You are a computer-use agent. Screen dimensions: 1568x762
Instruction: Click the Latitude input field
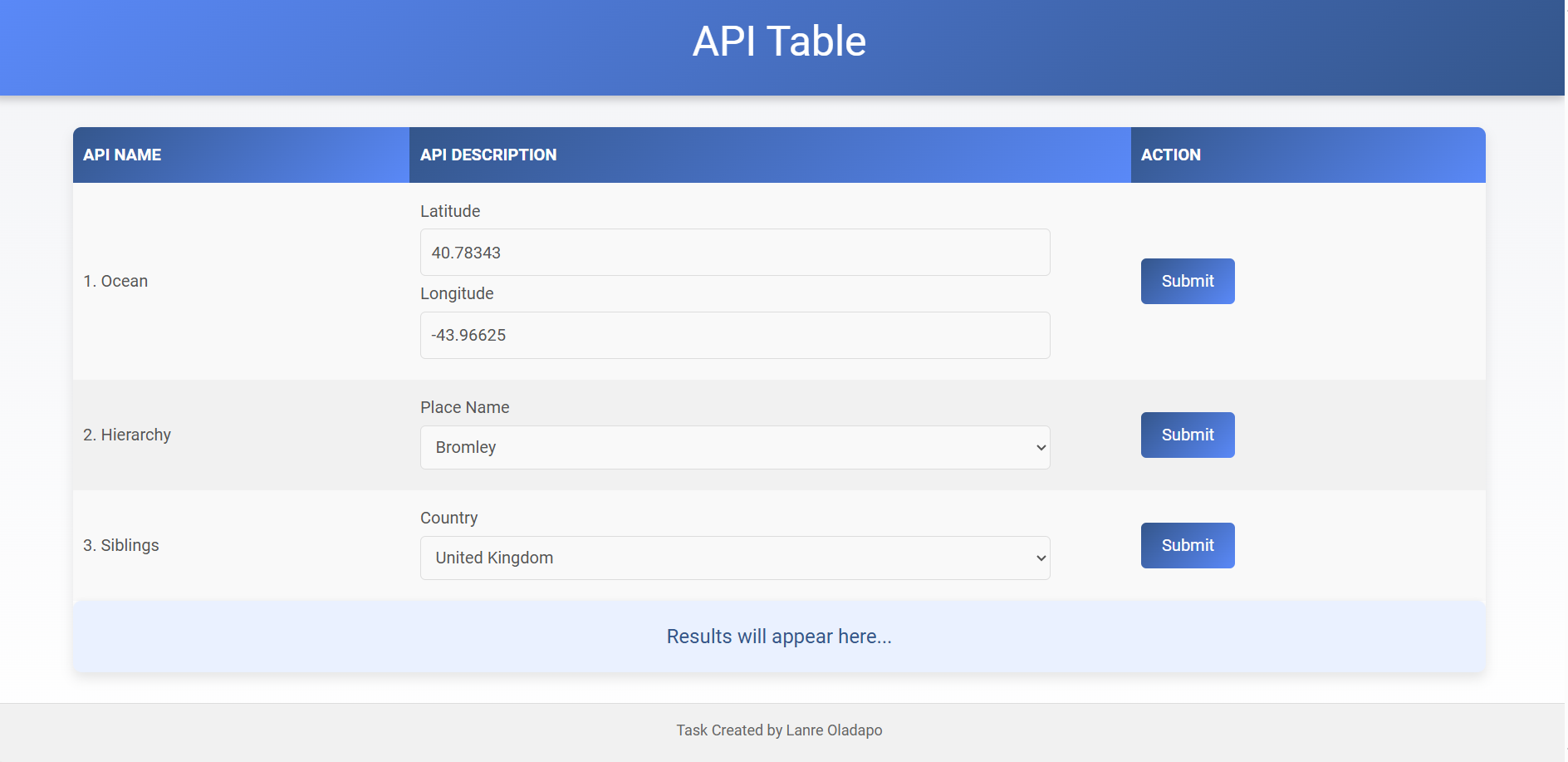(734, 253)
